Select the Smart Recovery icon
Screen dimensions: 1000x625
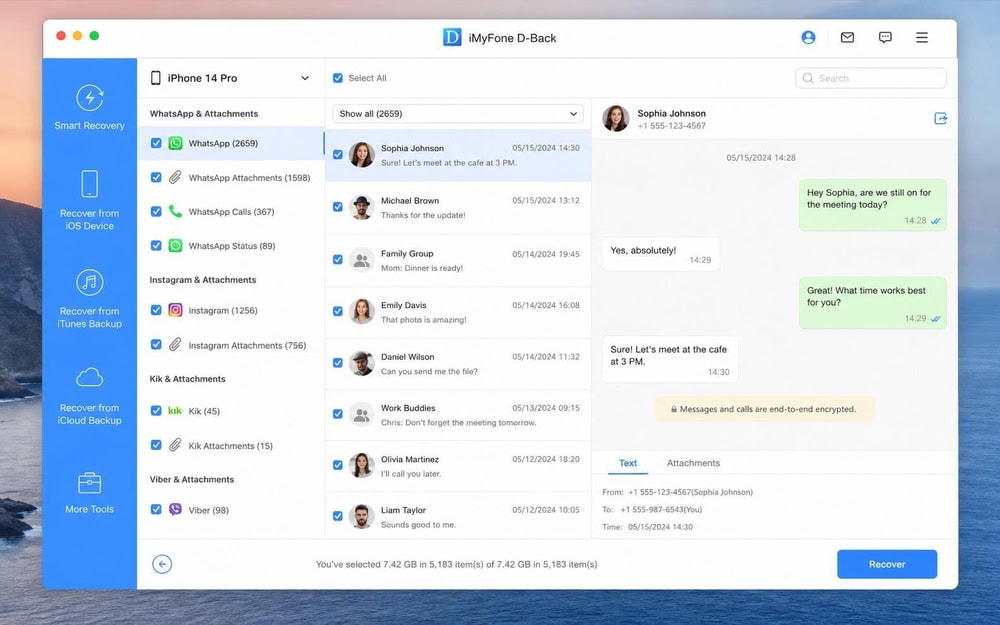pyautogui.click(x=89, y=98)
